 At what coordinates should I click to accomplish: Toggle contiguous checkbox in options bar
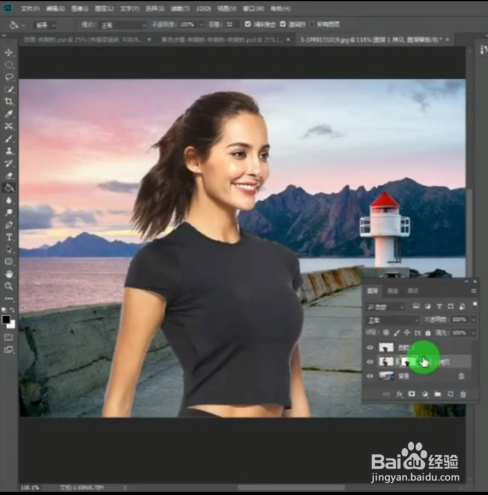(x=283, y=24)
